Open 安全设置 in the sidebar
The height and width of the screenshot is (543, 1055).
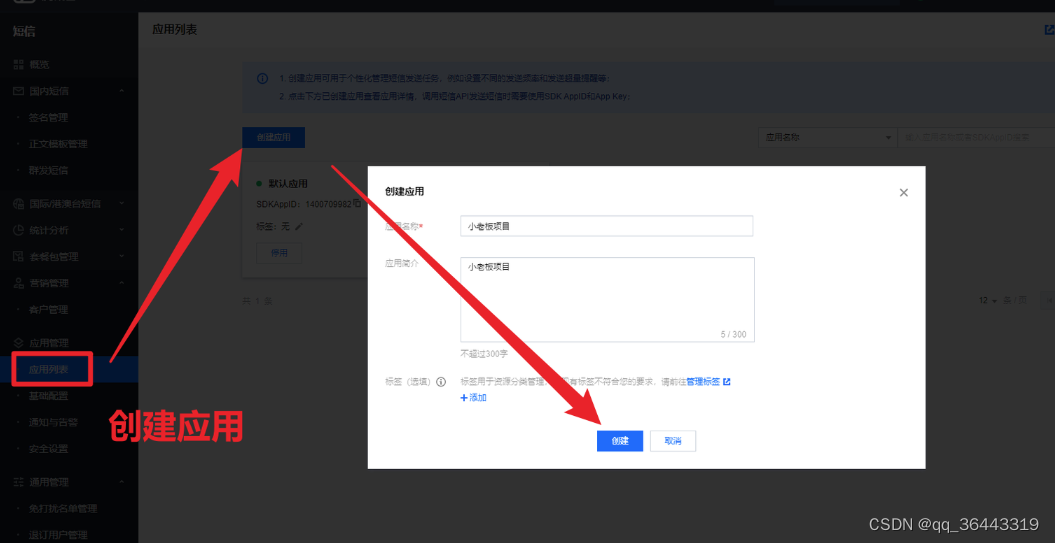point(48,449)
